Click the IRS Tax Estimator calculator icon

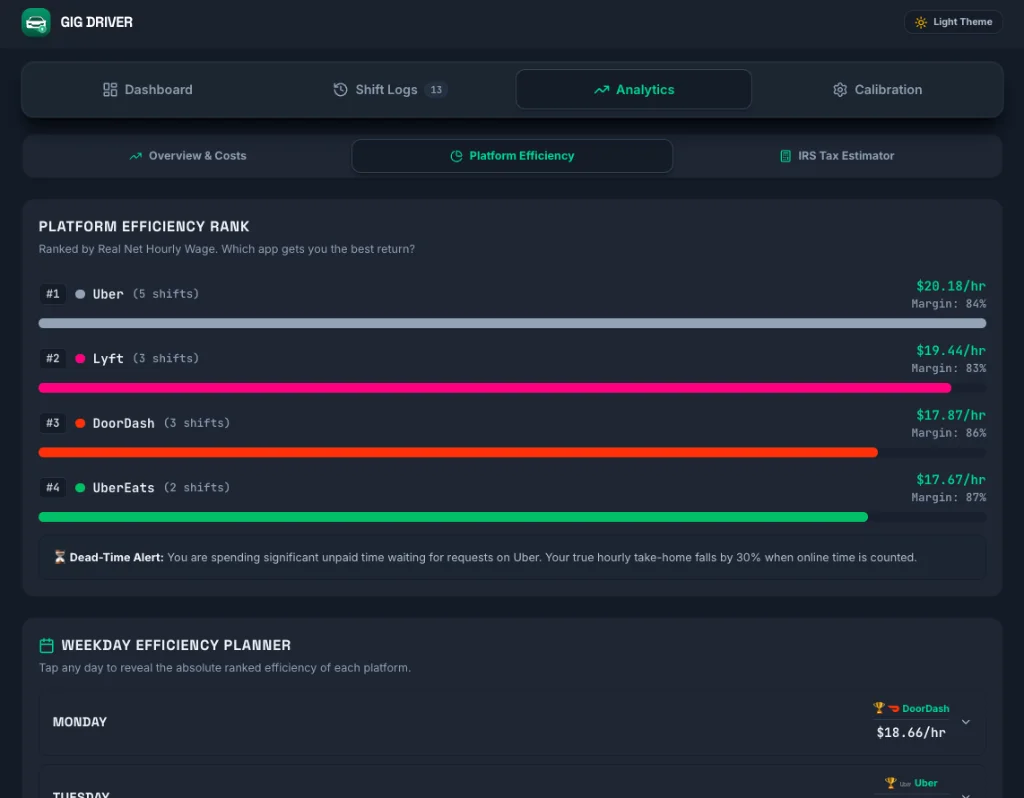point(786,156)
